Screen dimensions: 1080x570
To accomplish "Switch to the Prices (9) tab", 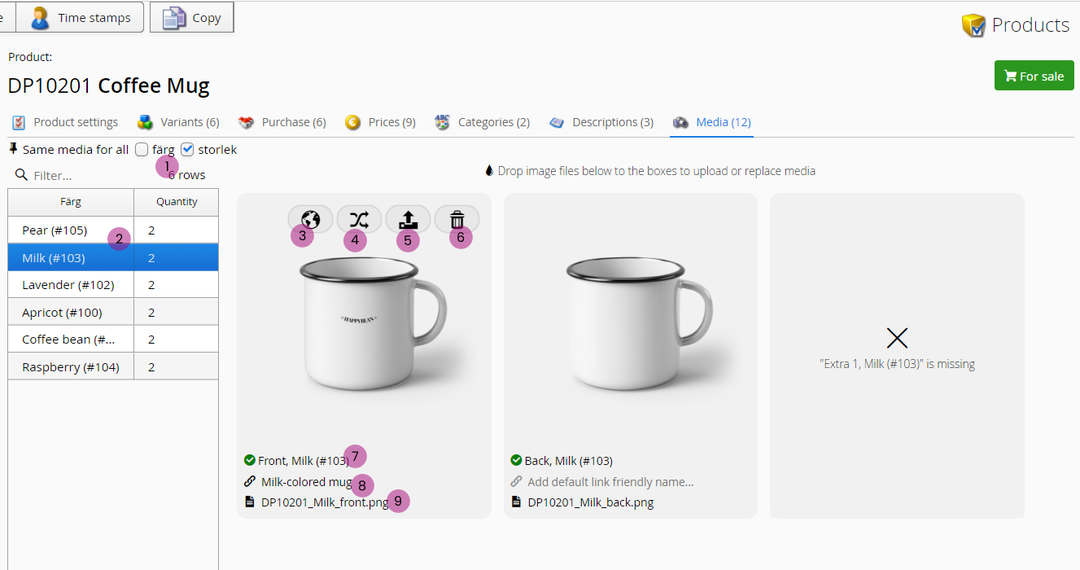I will pos(380,122).
